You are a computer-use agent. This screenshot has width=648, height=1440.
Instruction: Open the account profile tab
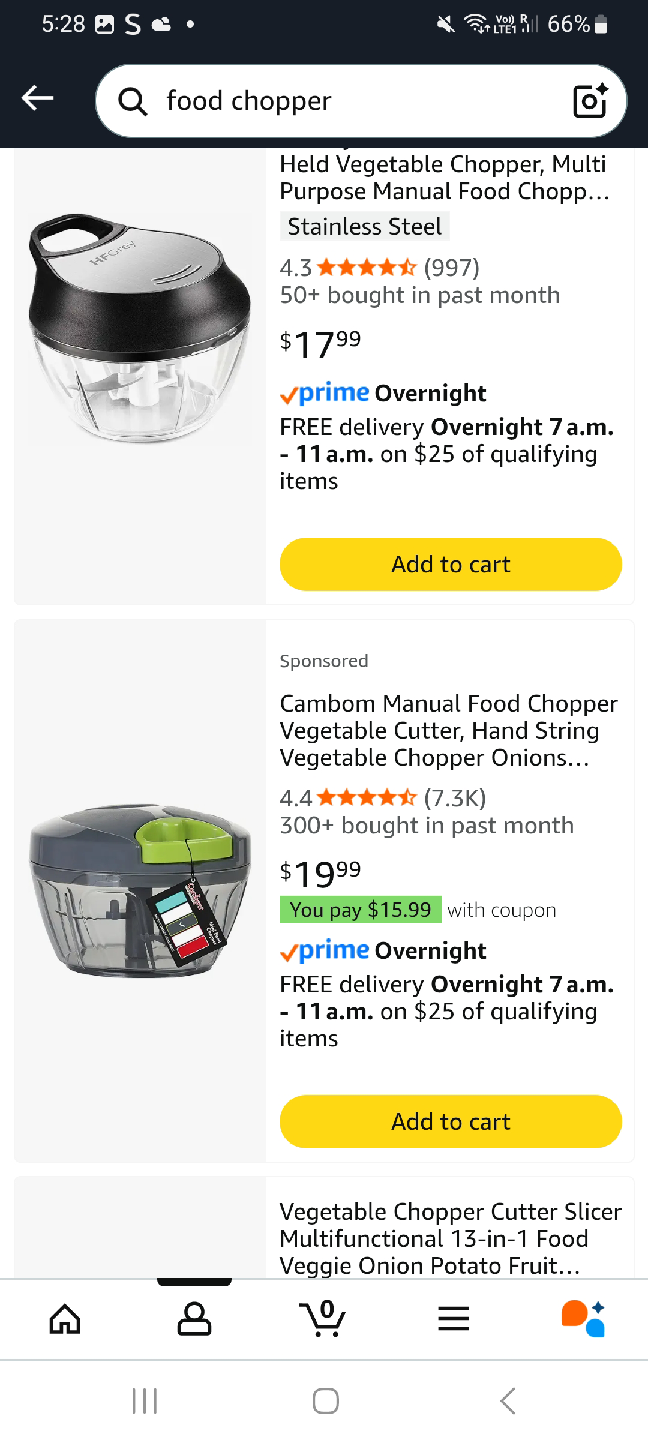tap(194, 1319)
